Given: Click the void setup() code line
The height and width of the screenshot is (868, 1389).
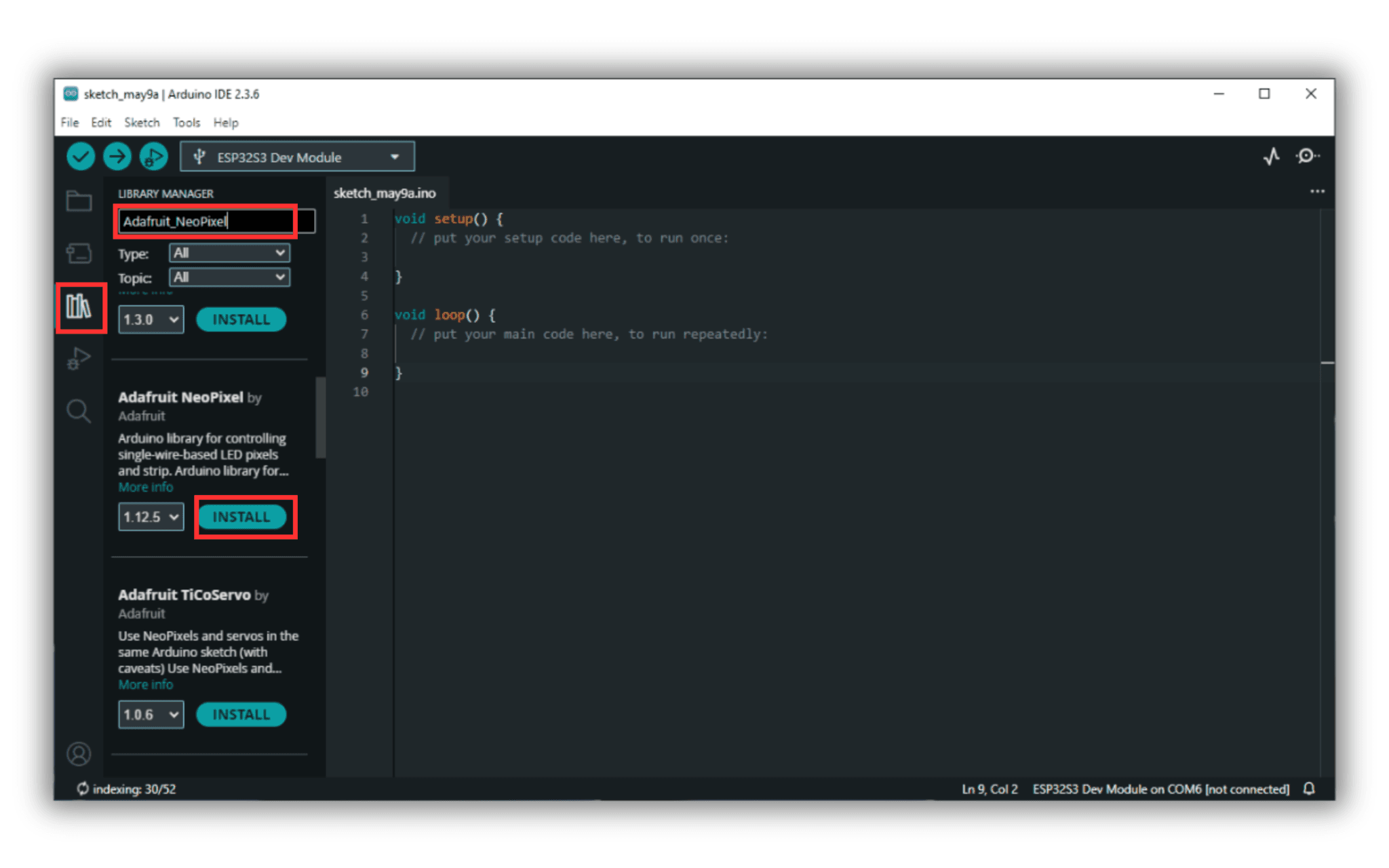Looking at the screenshot, I should [449, 219].
